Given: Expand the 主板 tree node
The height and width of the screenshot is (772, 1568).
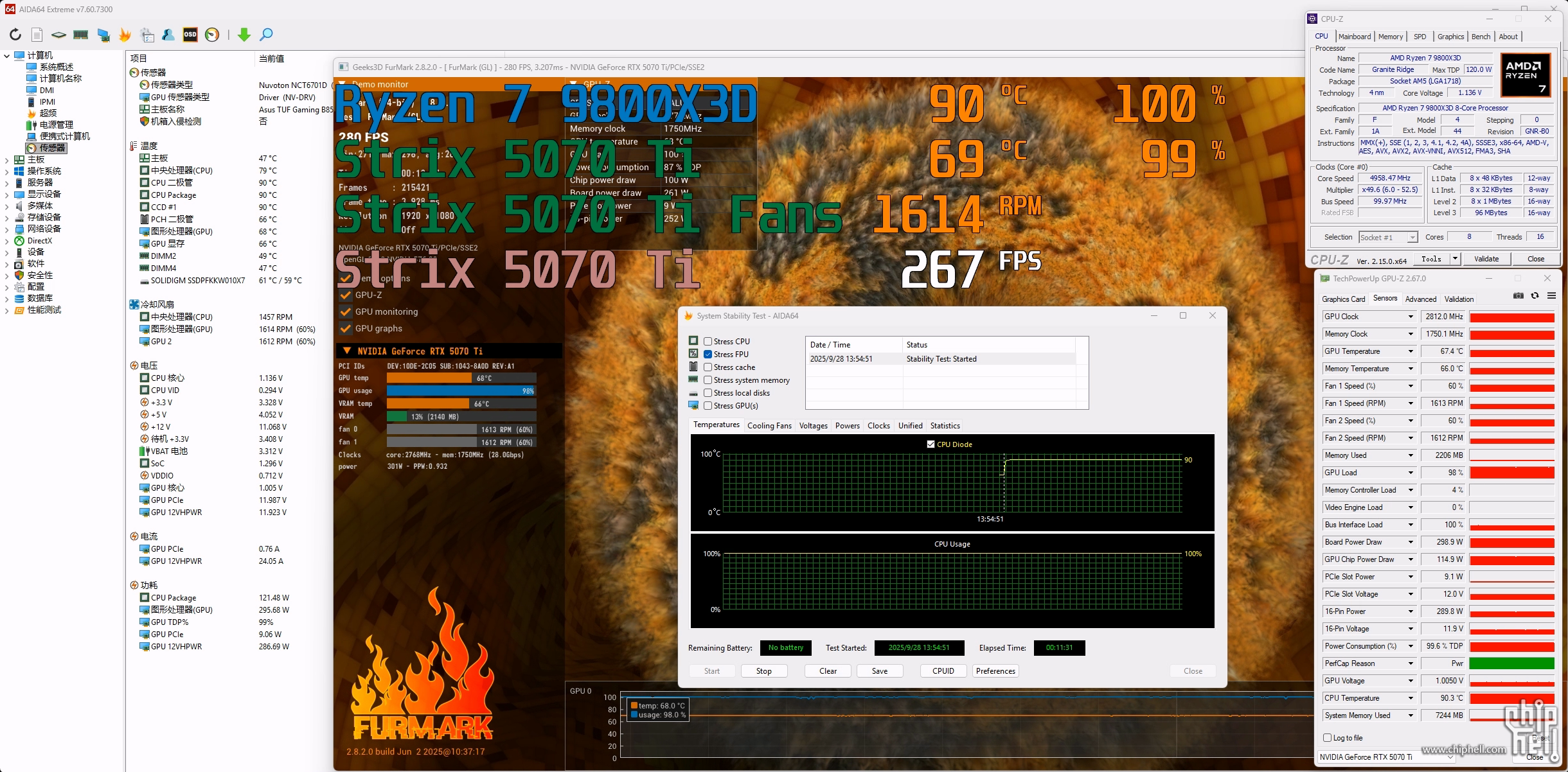Looking at the screenshot, I should point(6,159).
